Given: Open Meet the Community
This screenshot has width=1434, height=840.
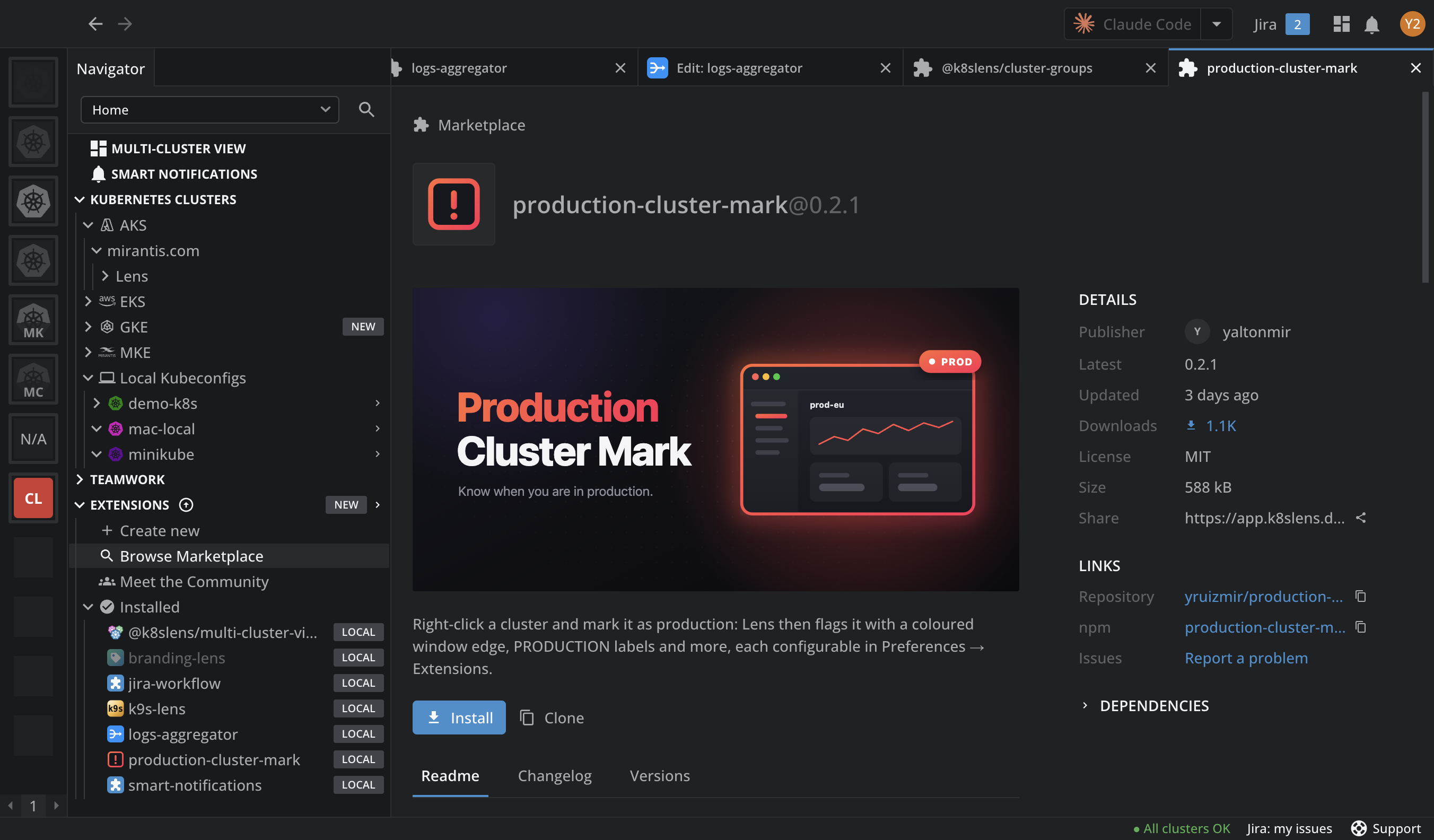Looking at the screenshot, I should click(x=183, y=582).
